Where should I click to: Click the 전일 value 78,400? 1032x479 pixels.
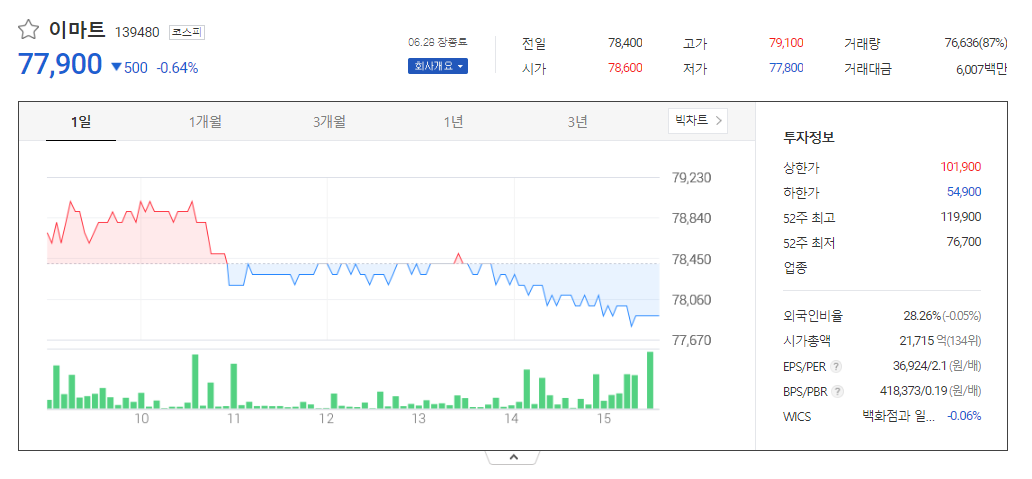coord(625,43)
